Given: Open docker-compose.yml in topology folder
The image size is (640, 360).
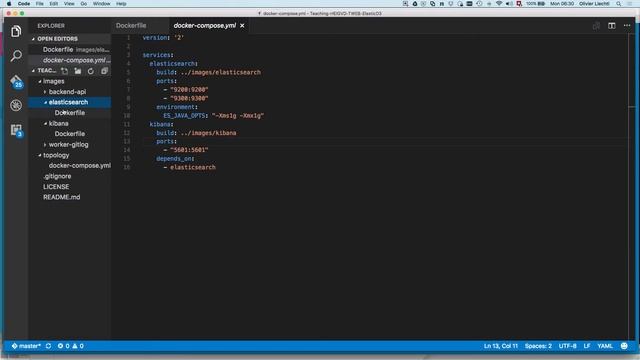Looking at the screenshot, I should point(80,166).
